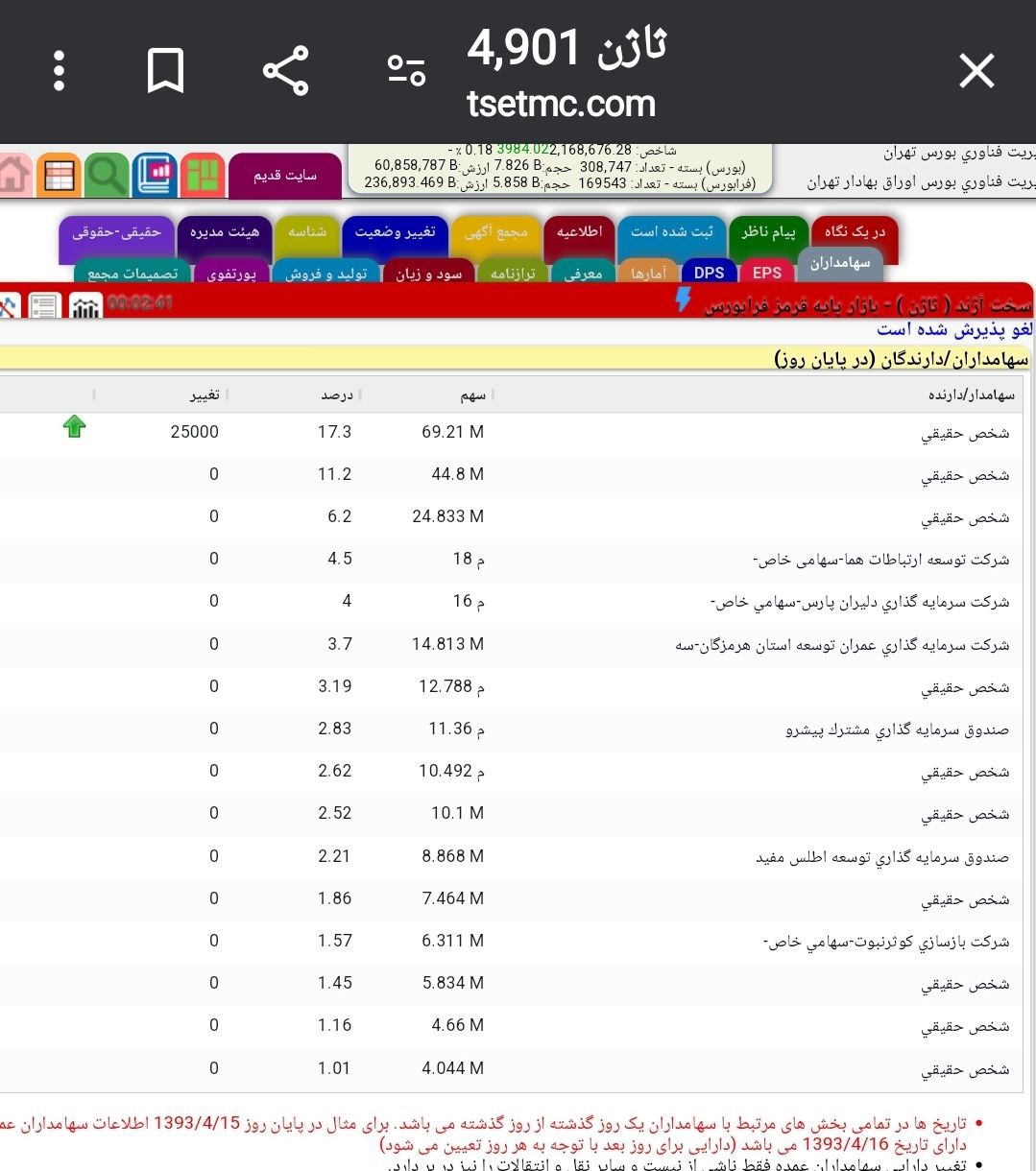The image size is (1036, 1171).
Task: Open site settings via the tune icon
Action: [406, 72]
